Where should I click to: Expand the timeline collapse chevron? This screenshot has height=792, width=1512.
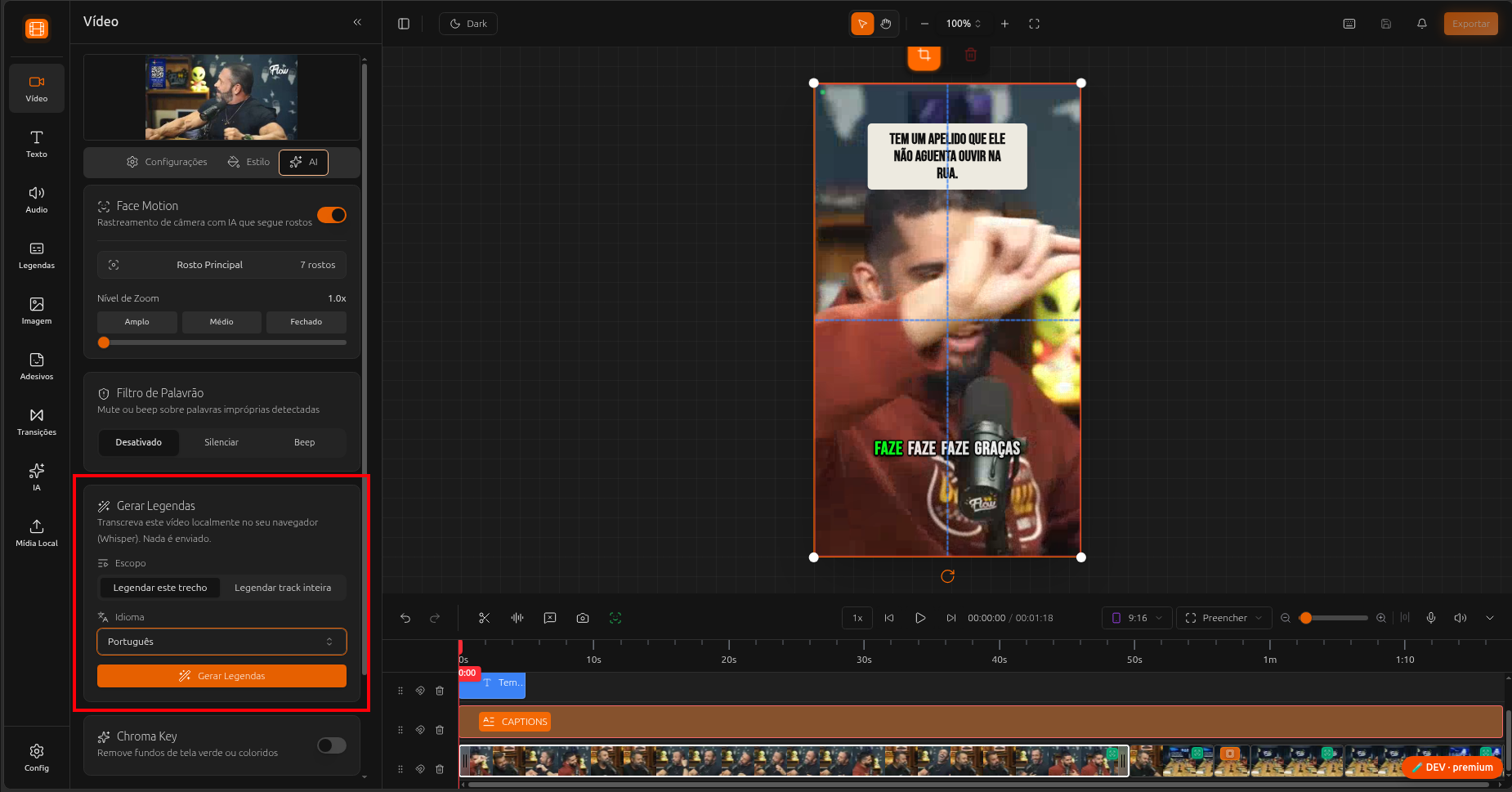(x=1490, y=618)
